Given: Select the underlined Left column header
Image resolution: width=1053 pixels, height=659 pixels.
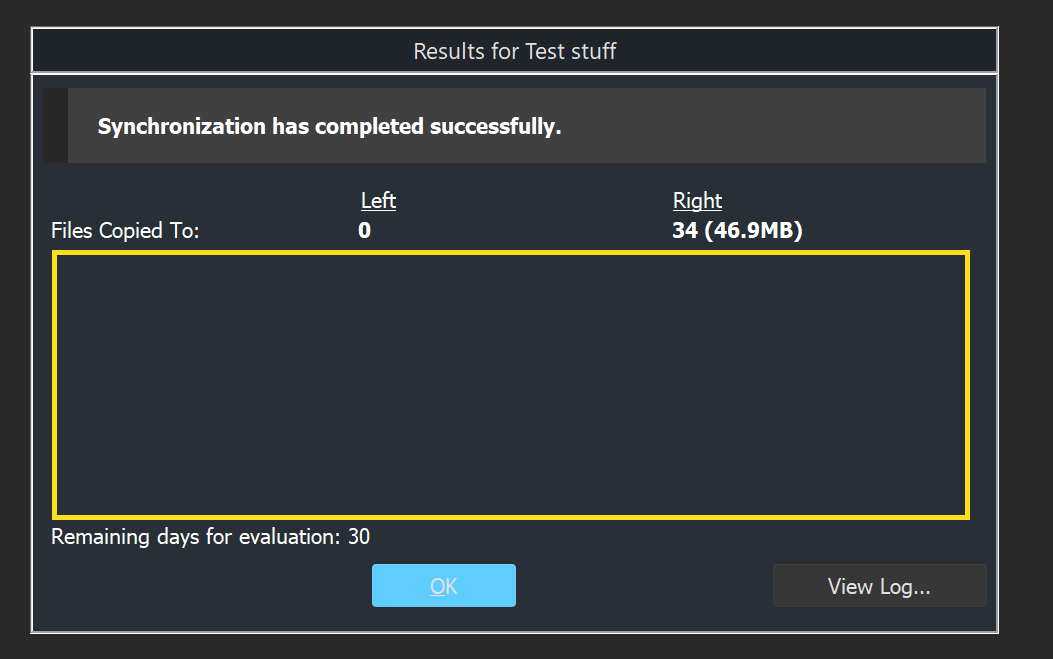Looking at the screenshot, I should (378, 201).
